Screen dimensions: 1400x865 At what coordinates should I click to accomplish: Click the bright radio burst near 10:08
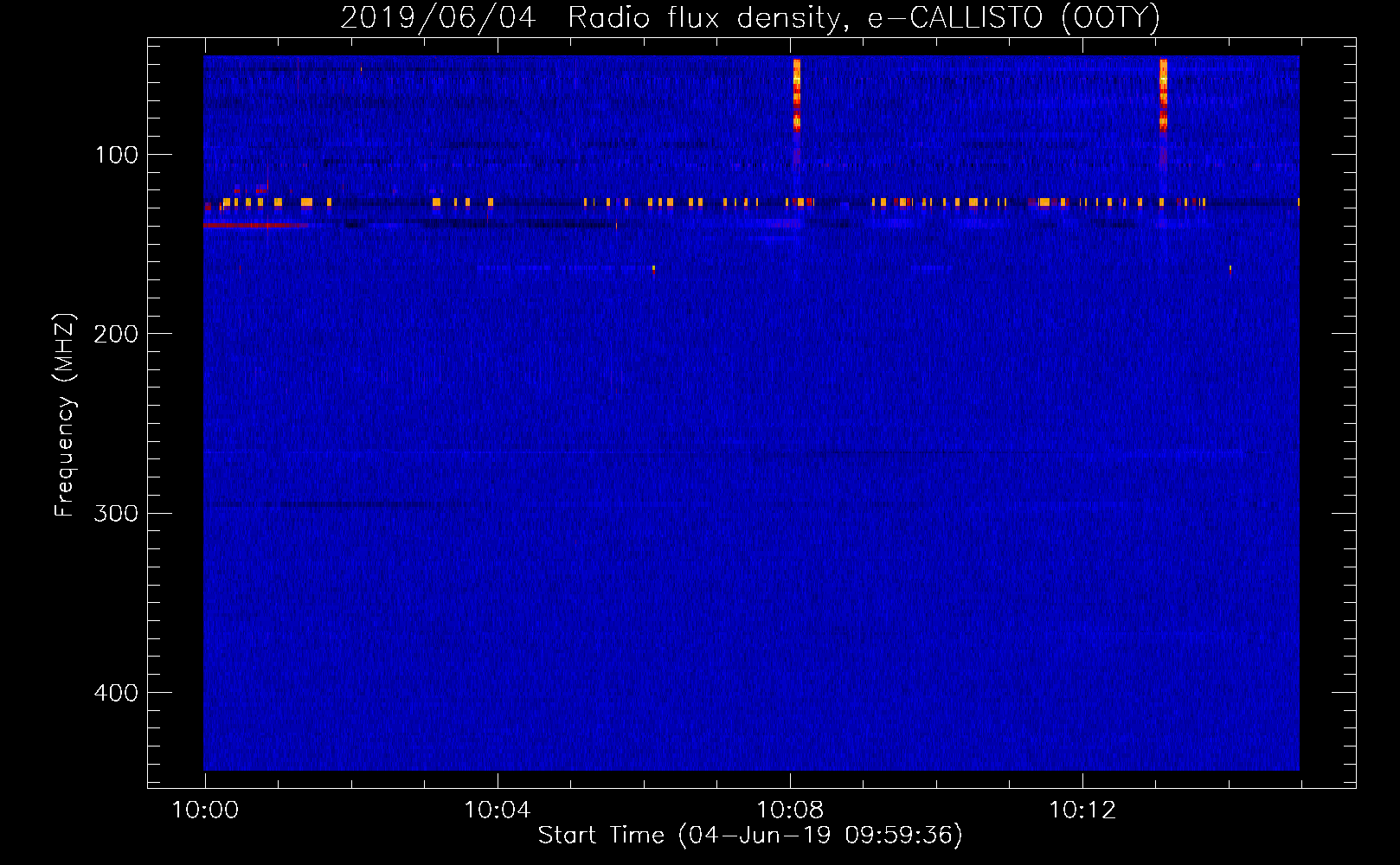point(797,95)
